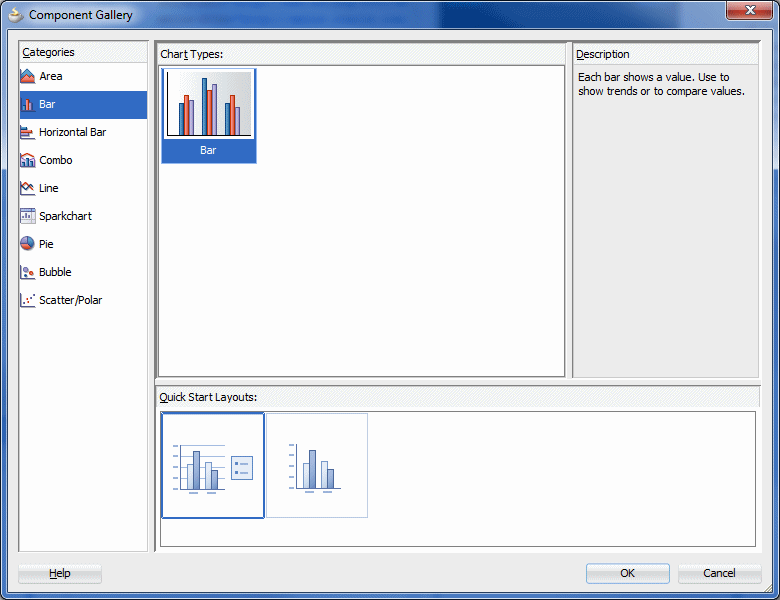
Task: Click the 'Area' category label
Action: (51, 76)
